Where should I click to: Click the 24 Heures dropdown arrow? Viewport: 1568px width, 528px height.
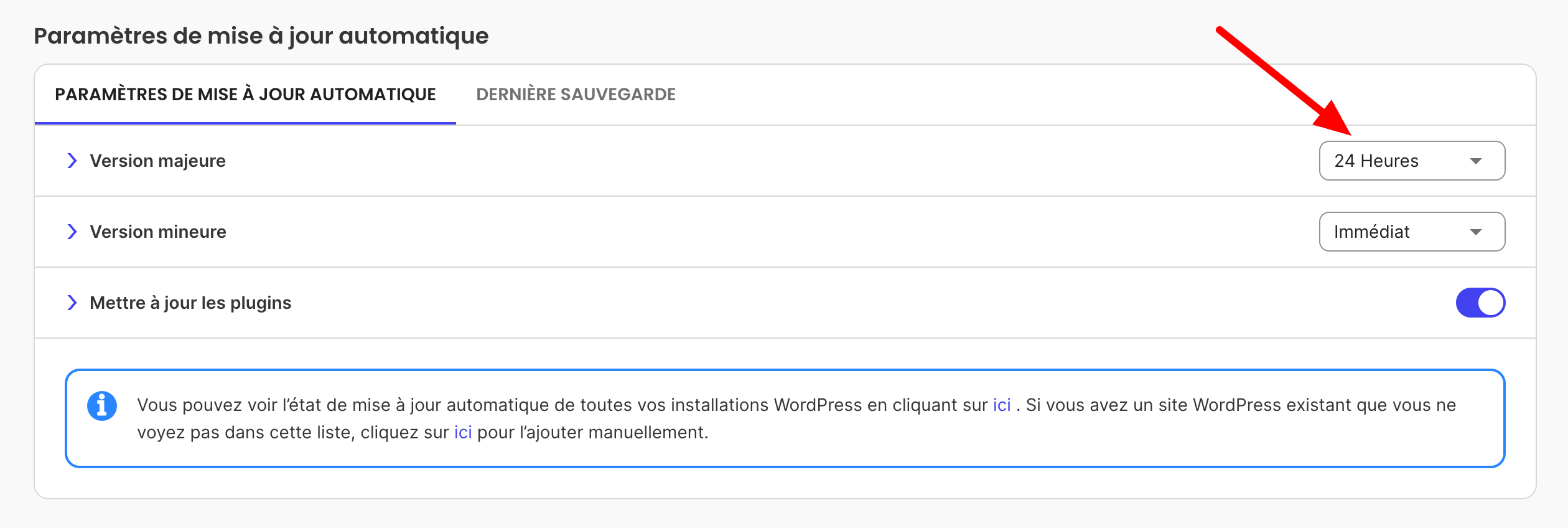1475,161
